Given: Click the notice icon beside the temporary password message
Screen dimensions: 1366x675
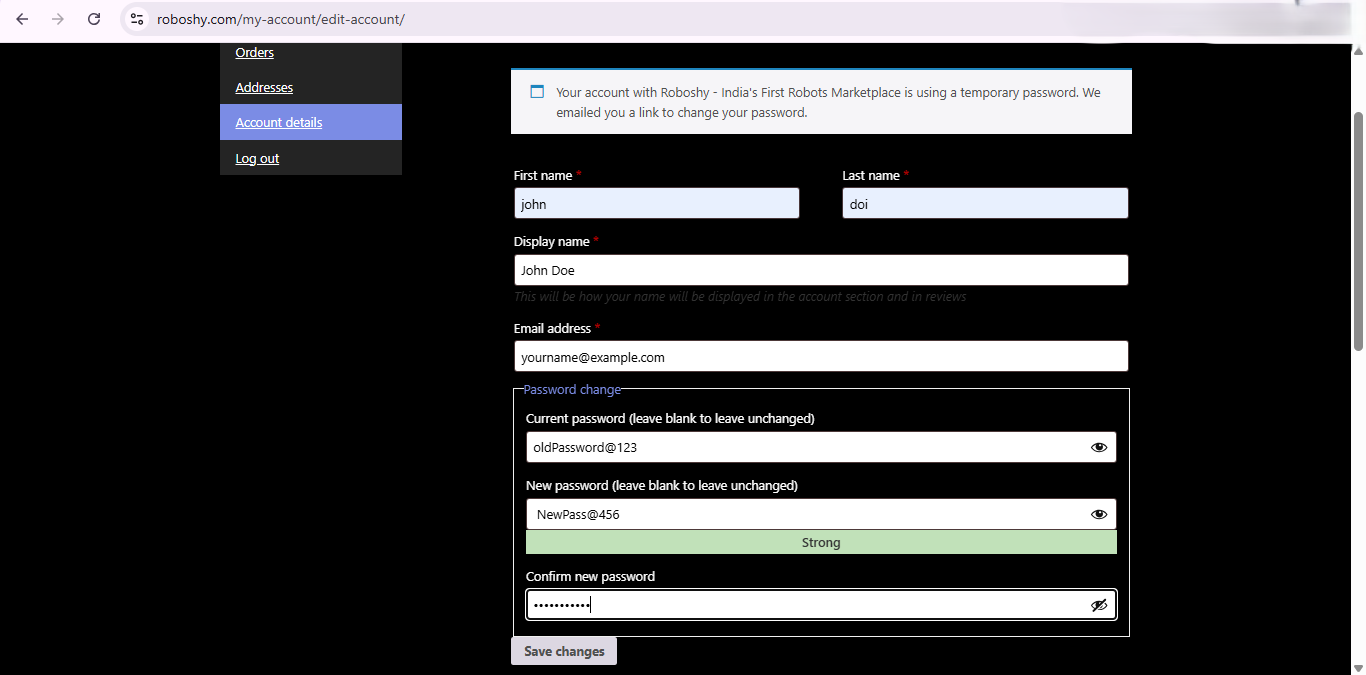Looking at the screenshot, I should coord(537,90).
